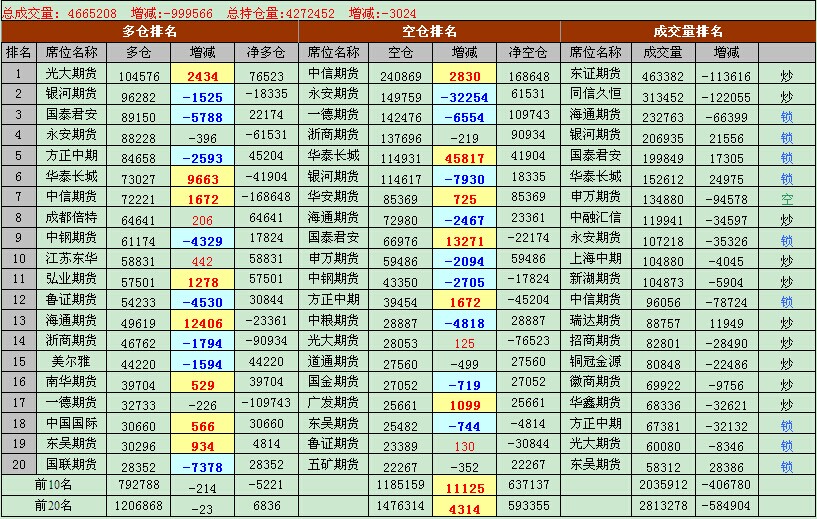Click the 炒 marker in 东证期货 row
Image resolution: width=817 pixels, height=519 pixels.
tap(787, 76)
